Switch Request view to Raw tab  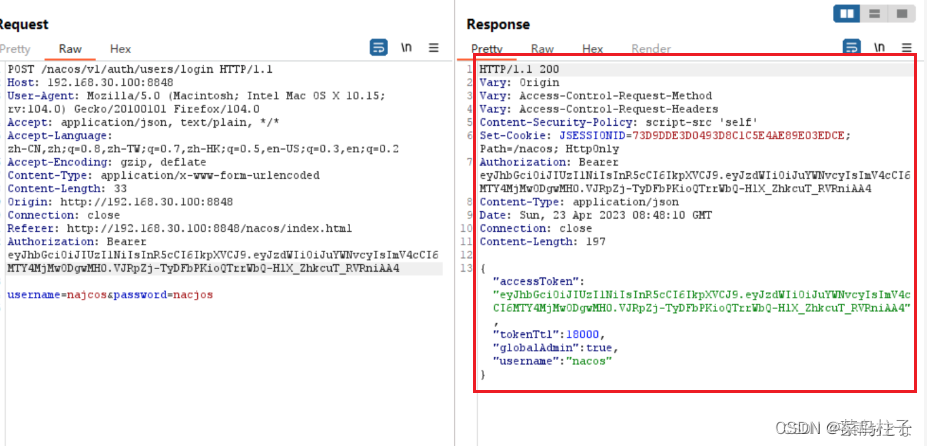(x=70, y=49)
